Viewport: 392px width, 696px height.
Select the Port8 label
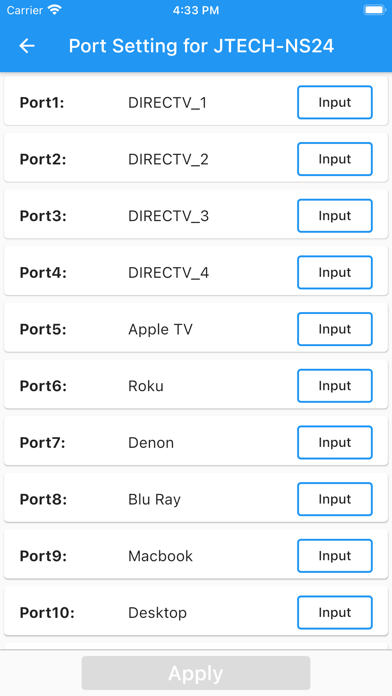click(43, 499)
